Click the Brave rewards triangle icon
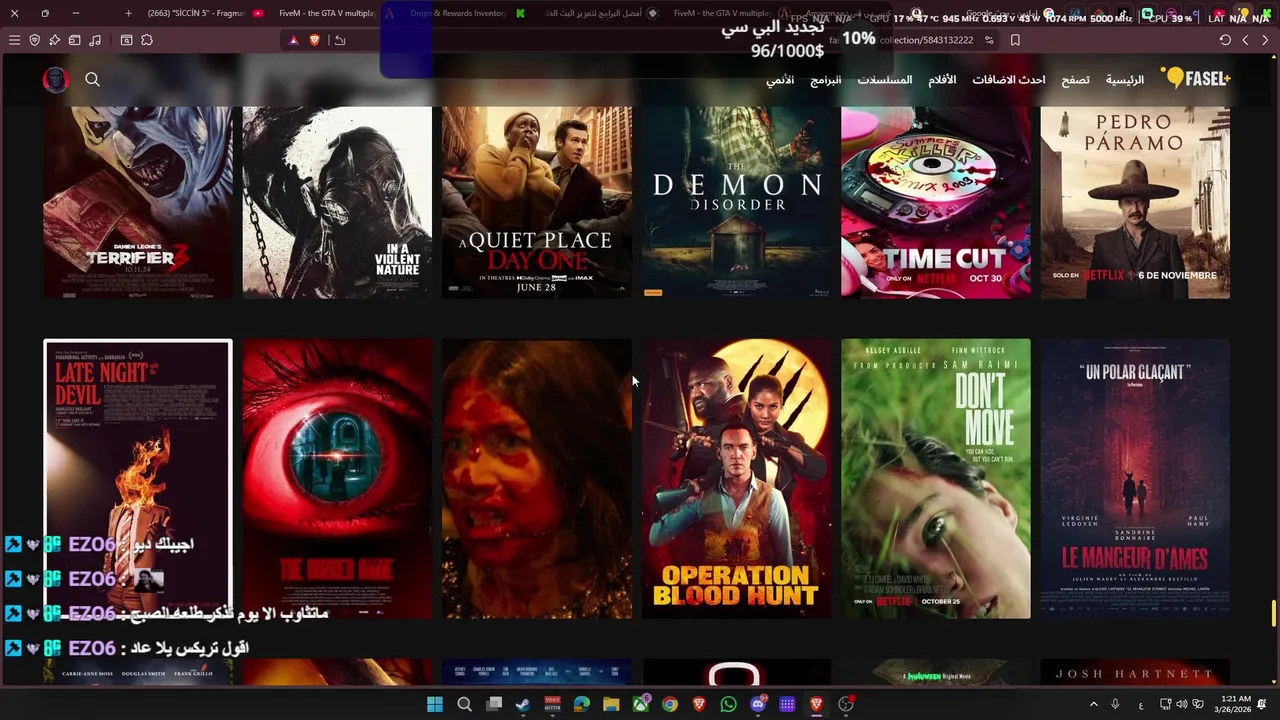Screen dimensions: 1280x720 tap(293, 40)
